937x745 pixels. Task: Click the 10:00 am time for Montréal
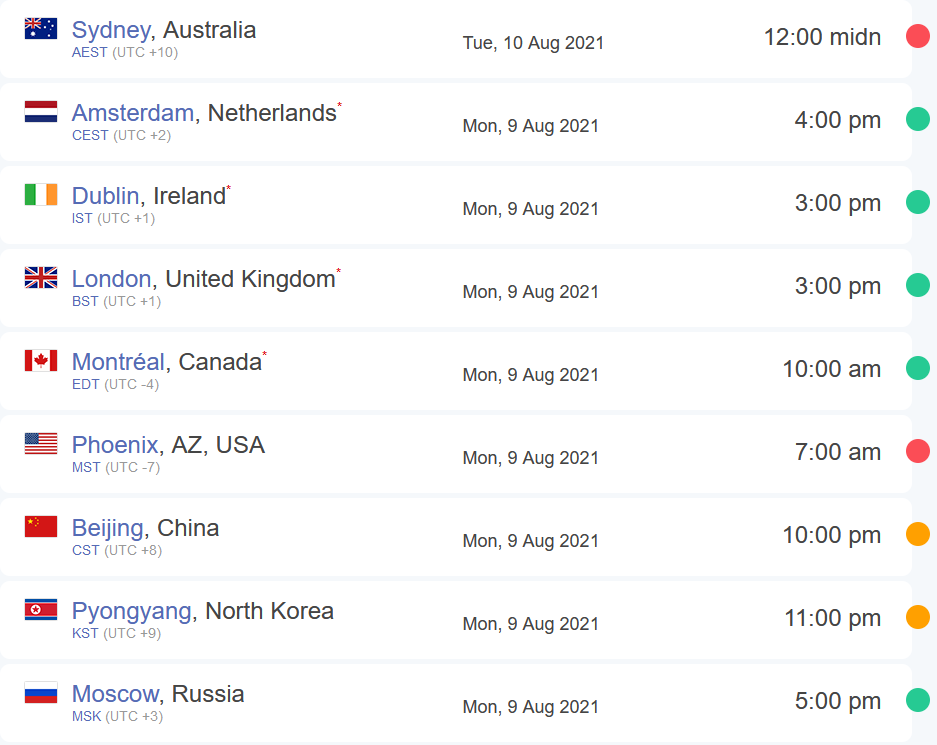click(831, 369)
